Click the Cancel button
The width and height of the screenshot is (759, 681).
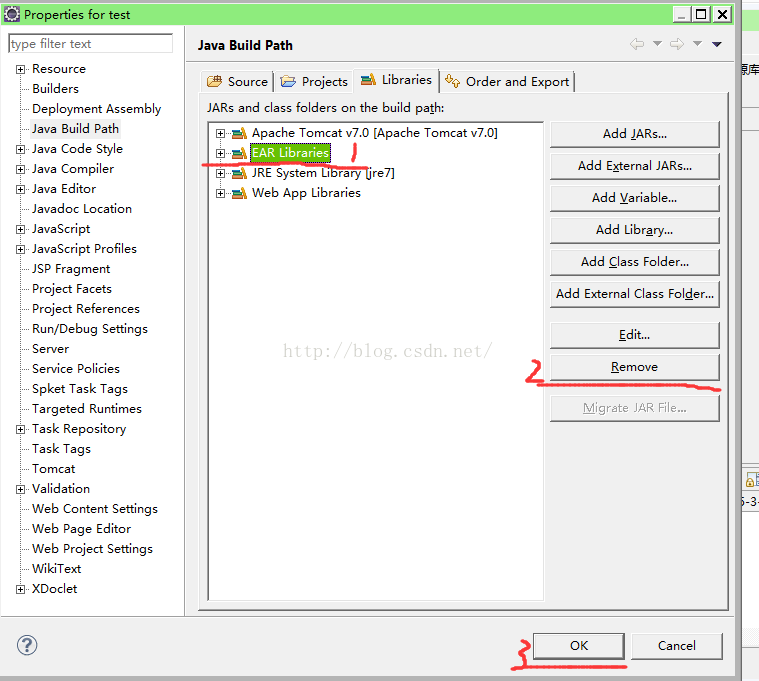pos(677,646)
